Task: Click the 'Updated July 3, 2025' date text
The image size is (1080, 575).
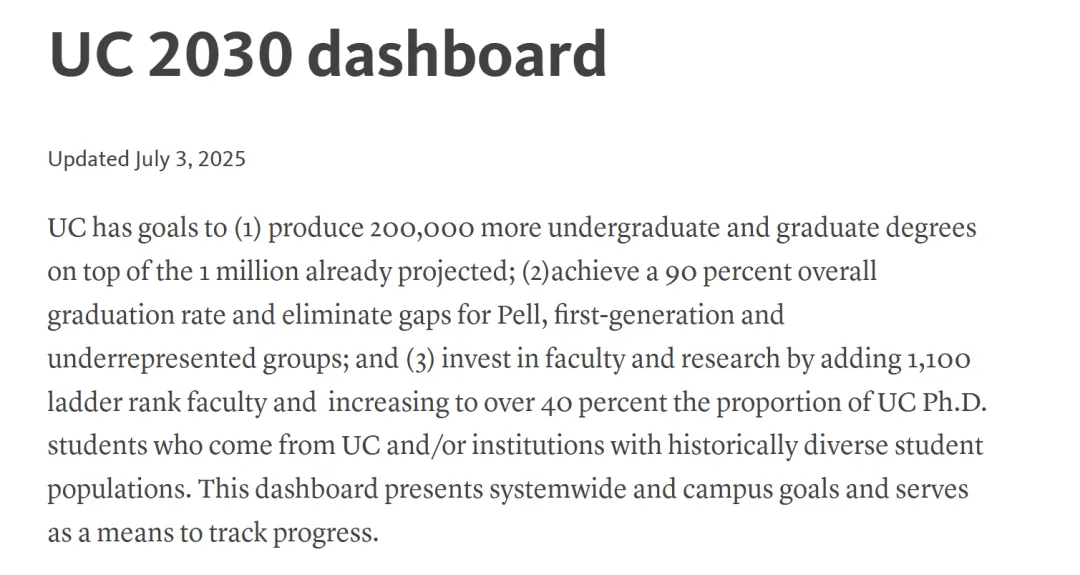Action: click(146, 159)
